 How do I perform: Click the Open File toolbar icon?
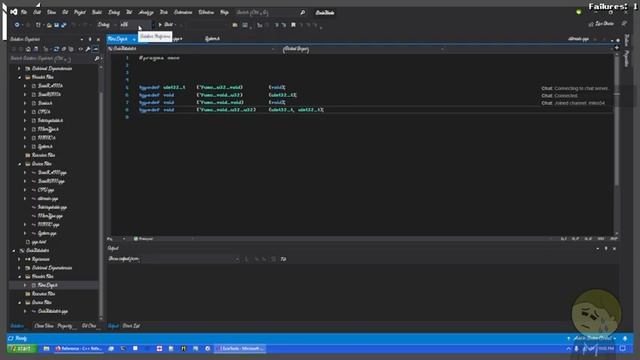(x=49, y=25)
